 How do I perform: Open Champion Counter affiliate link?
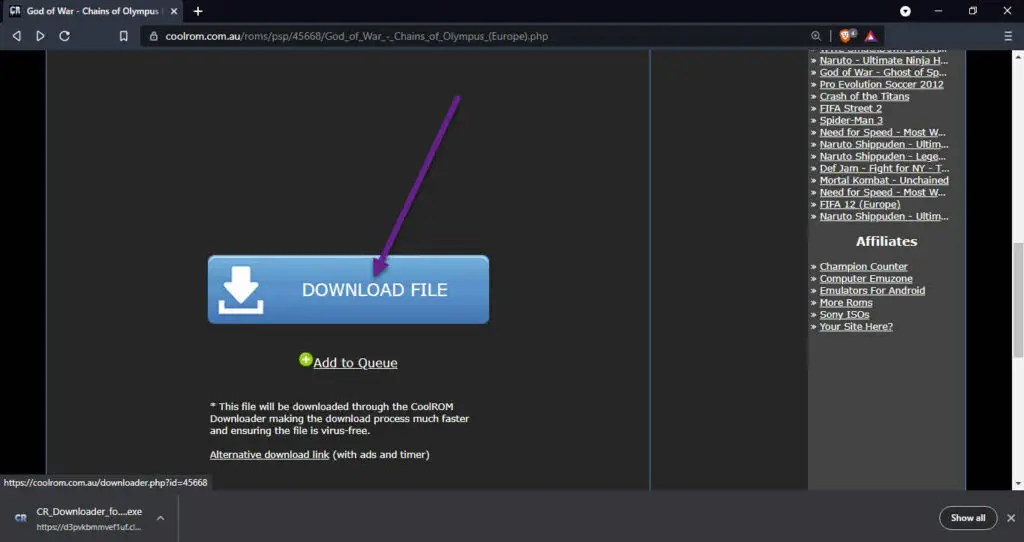[x=863, y=266]
